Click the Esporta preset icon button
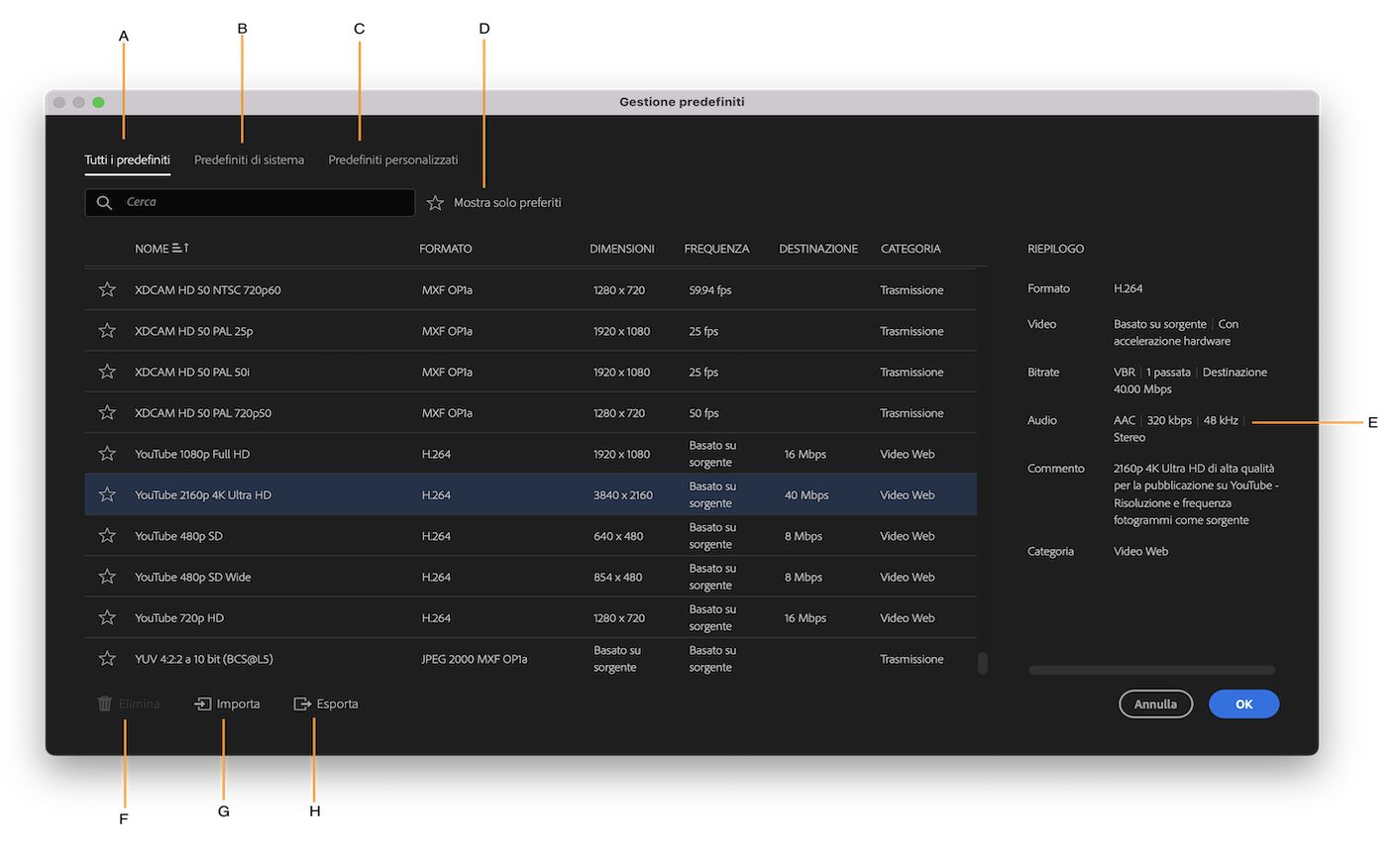The image size is (1400, 863). point(302,703)
